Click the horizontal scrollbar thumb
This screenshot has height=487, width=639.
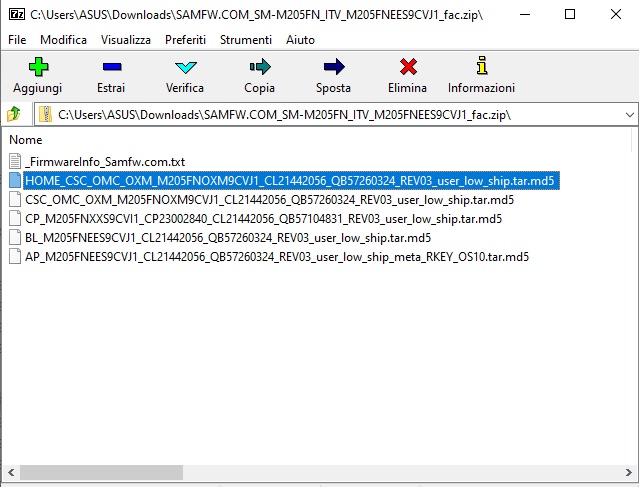(101, 472)
